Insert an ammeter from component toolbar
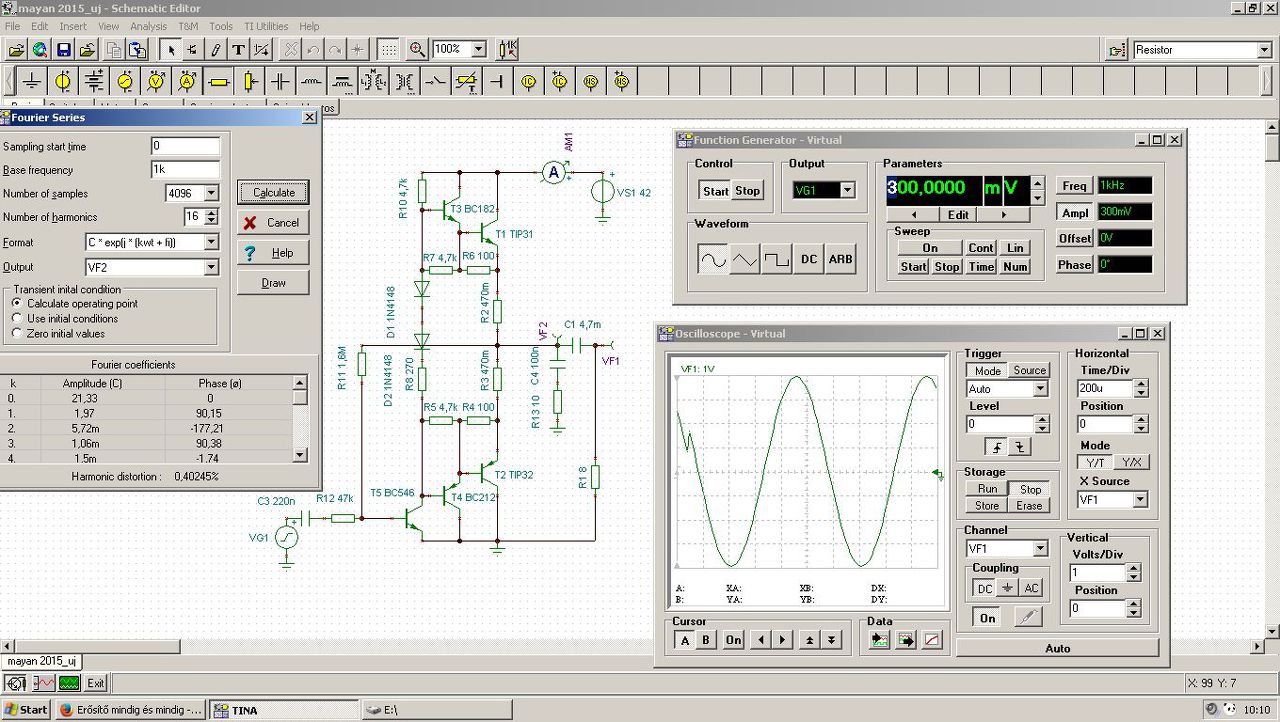 (x=187, y=82)
